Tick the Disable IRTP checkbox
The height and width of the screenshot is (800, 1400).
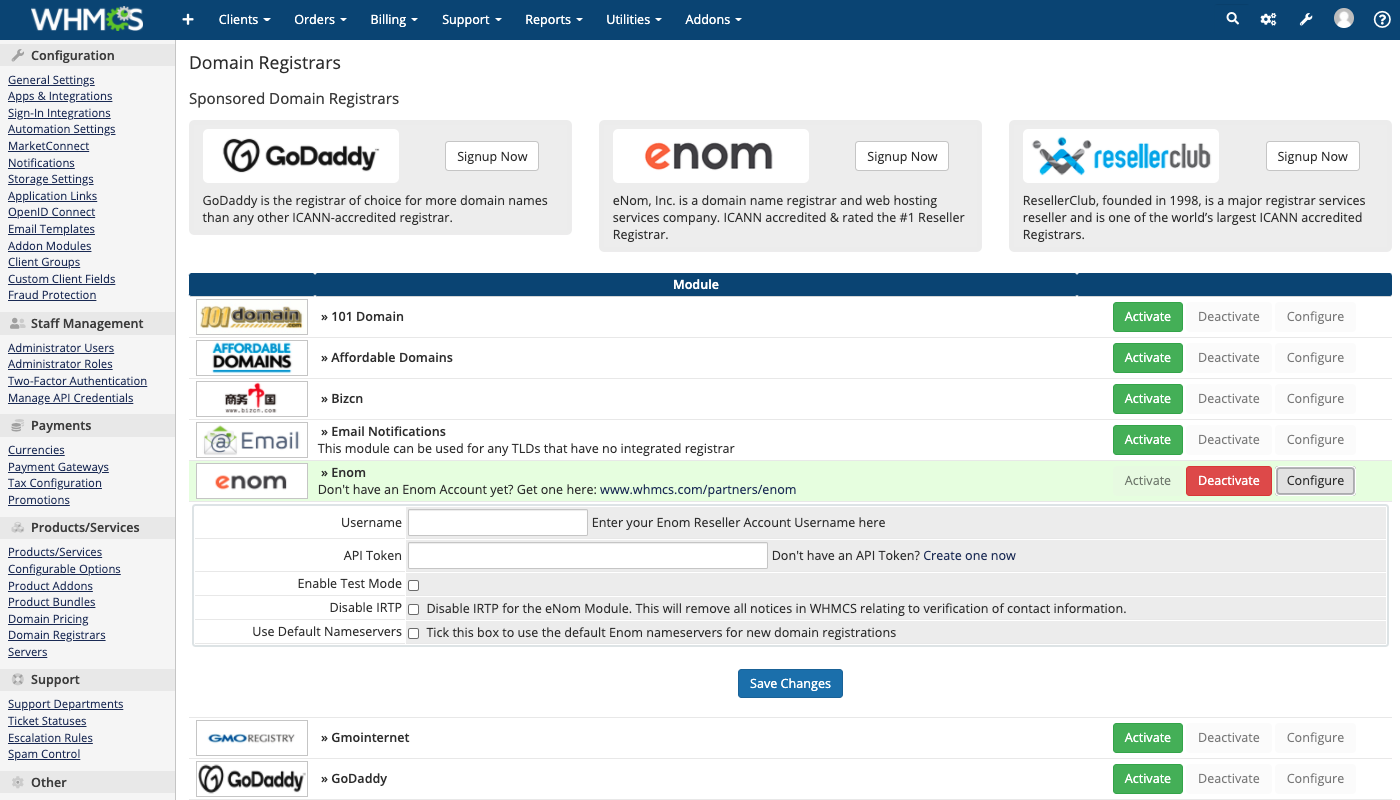coord(413,609)
